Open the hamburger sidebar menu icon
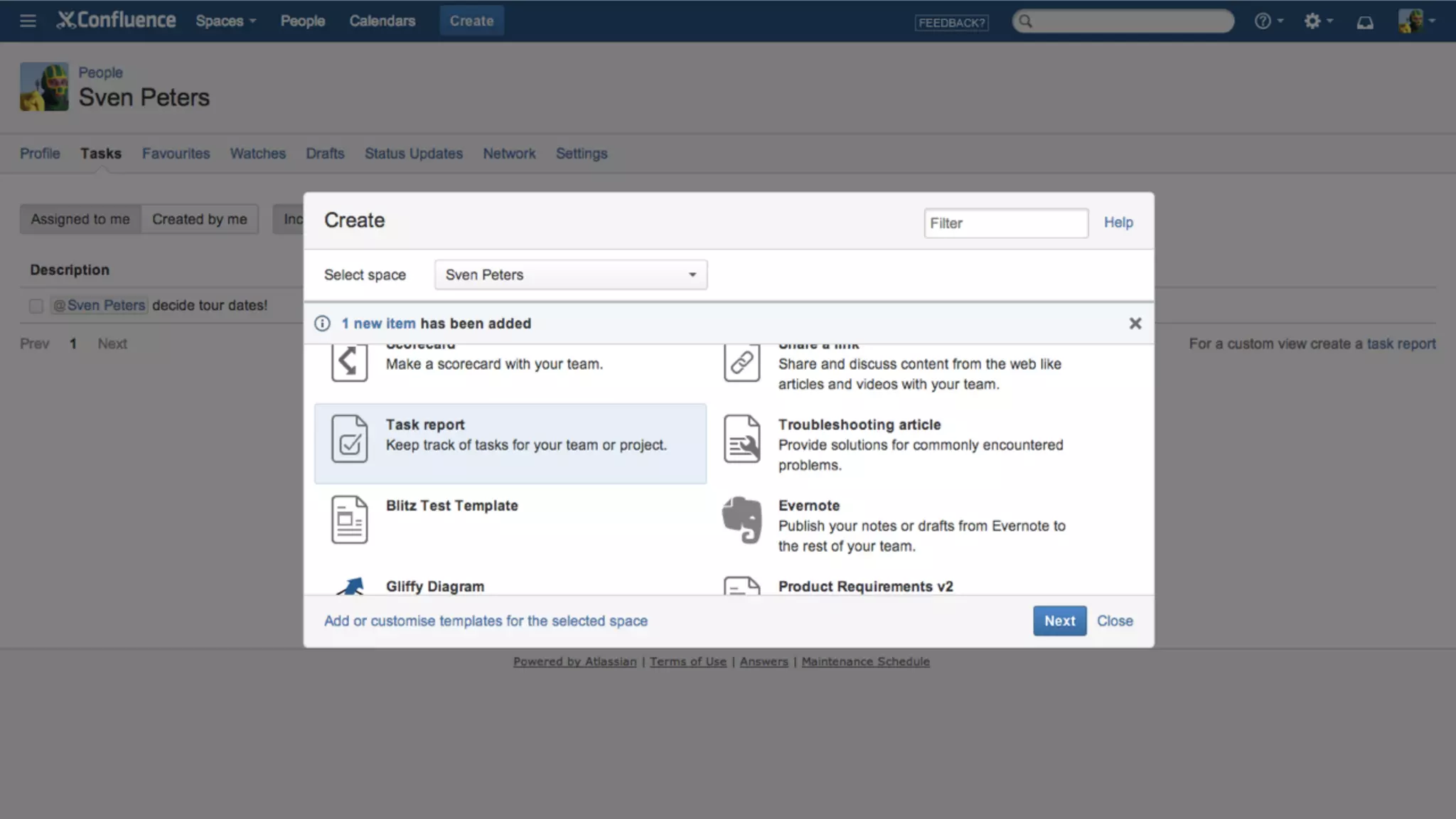 [x=28, y=21]
